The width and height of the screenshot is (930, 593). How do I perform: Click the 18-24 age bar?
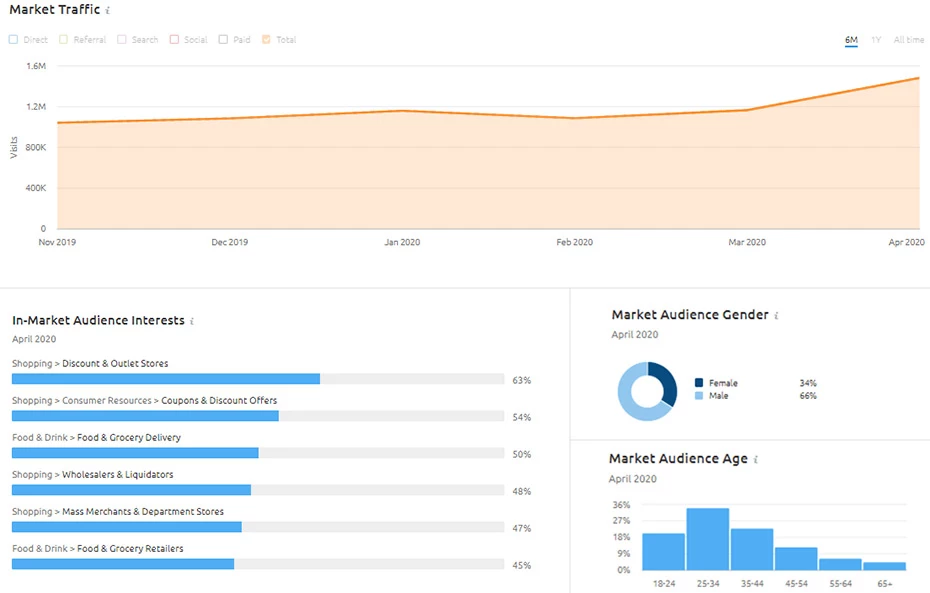pyautogui.click(x=664, y=552)
